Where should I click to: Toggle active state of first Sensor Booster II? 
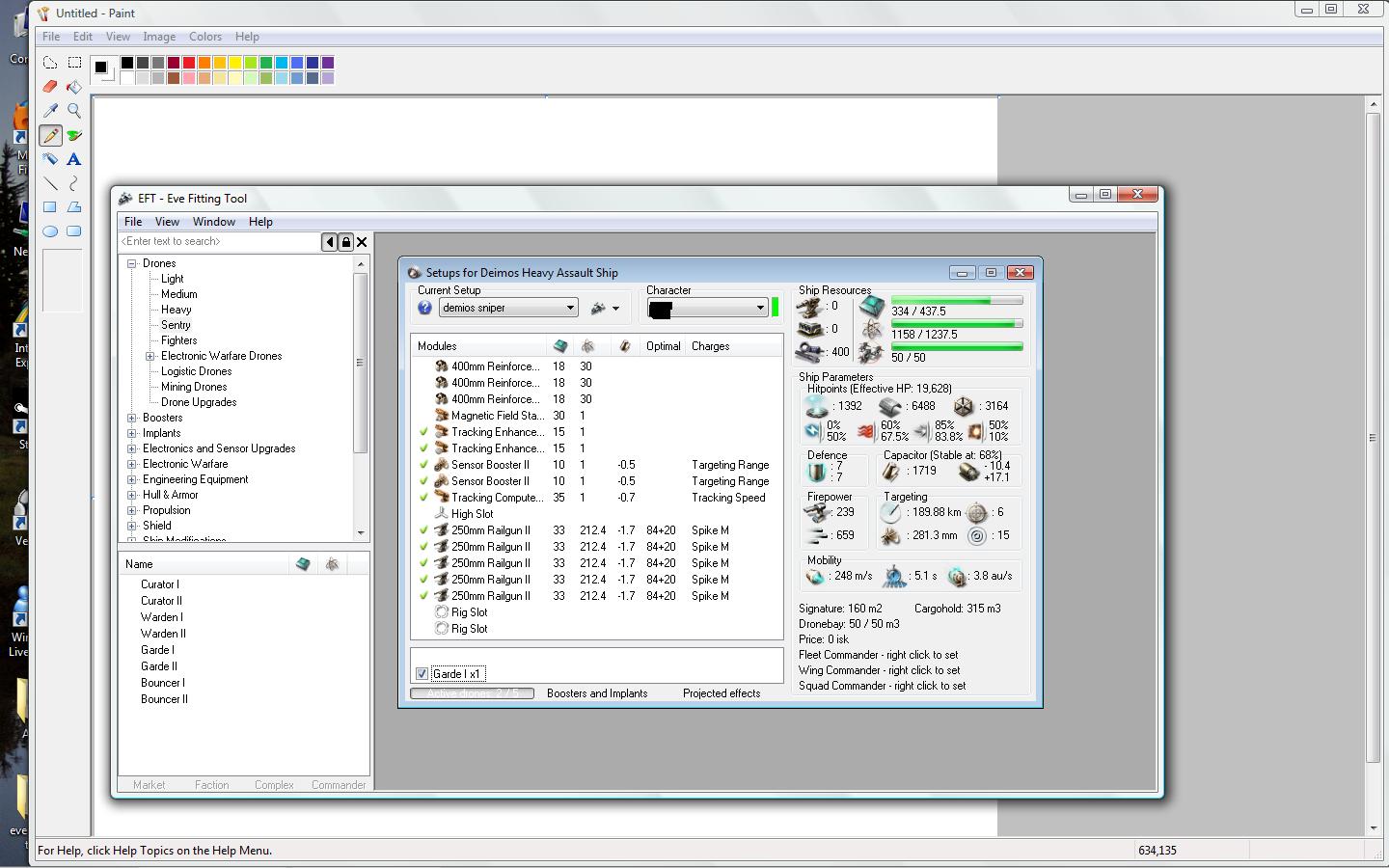[x=423, y=465]
